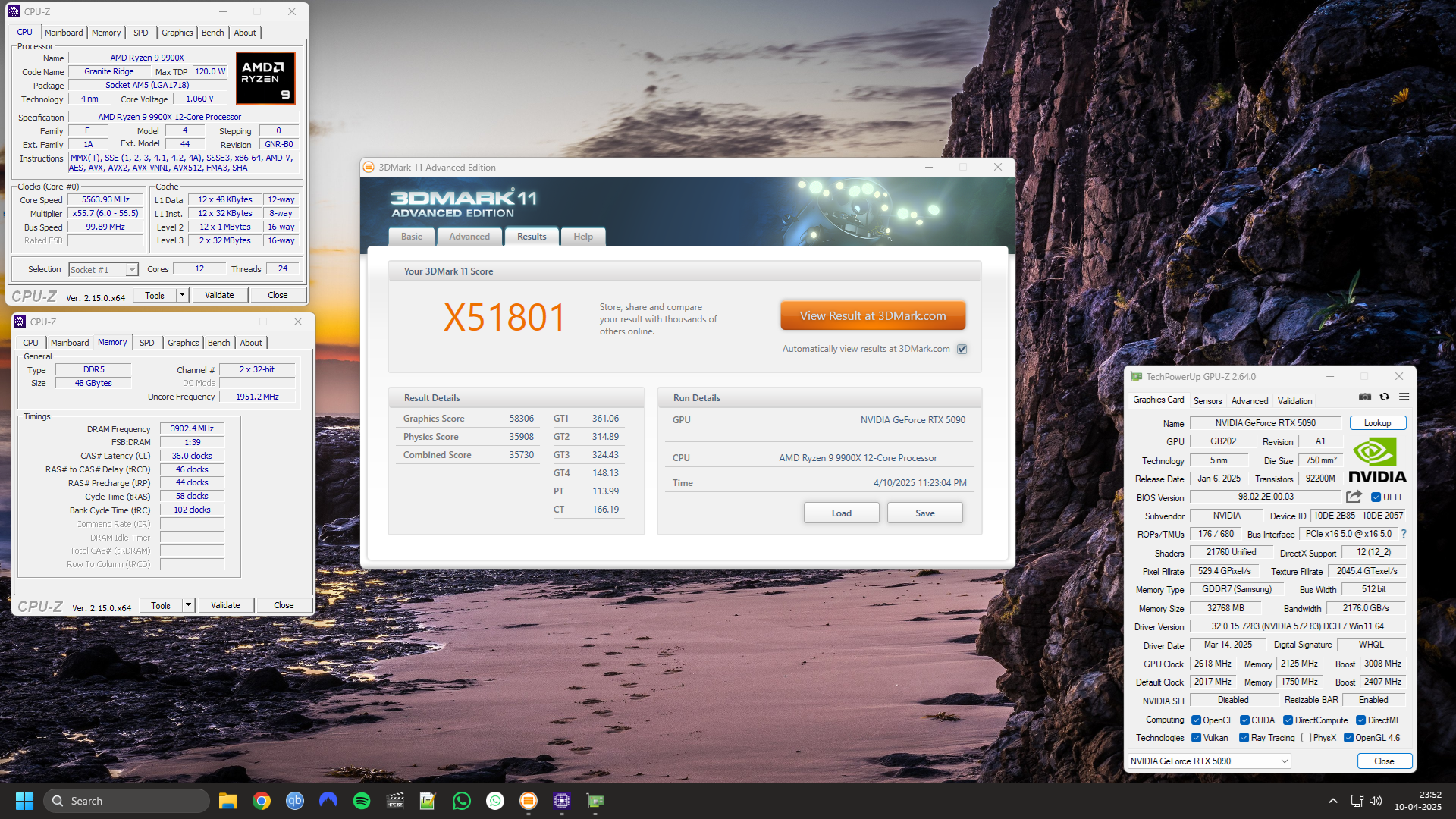Toggle the Vulkan checkbox
Image resolution: width=1456 pixels, height=819 pixels.
pyautogui.click(x=1196, y=738)
